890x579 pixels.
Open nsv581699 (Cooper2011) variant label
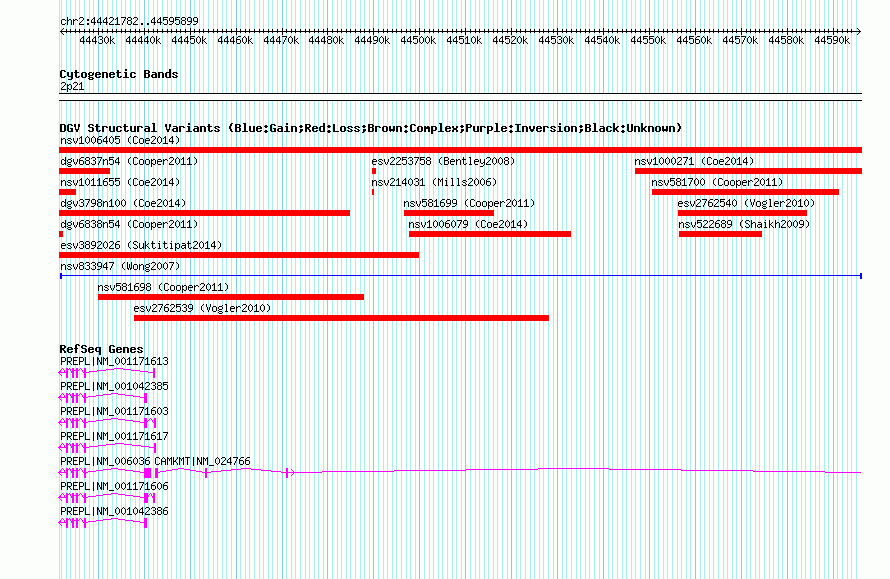tap(469, 203)
